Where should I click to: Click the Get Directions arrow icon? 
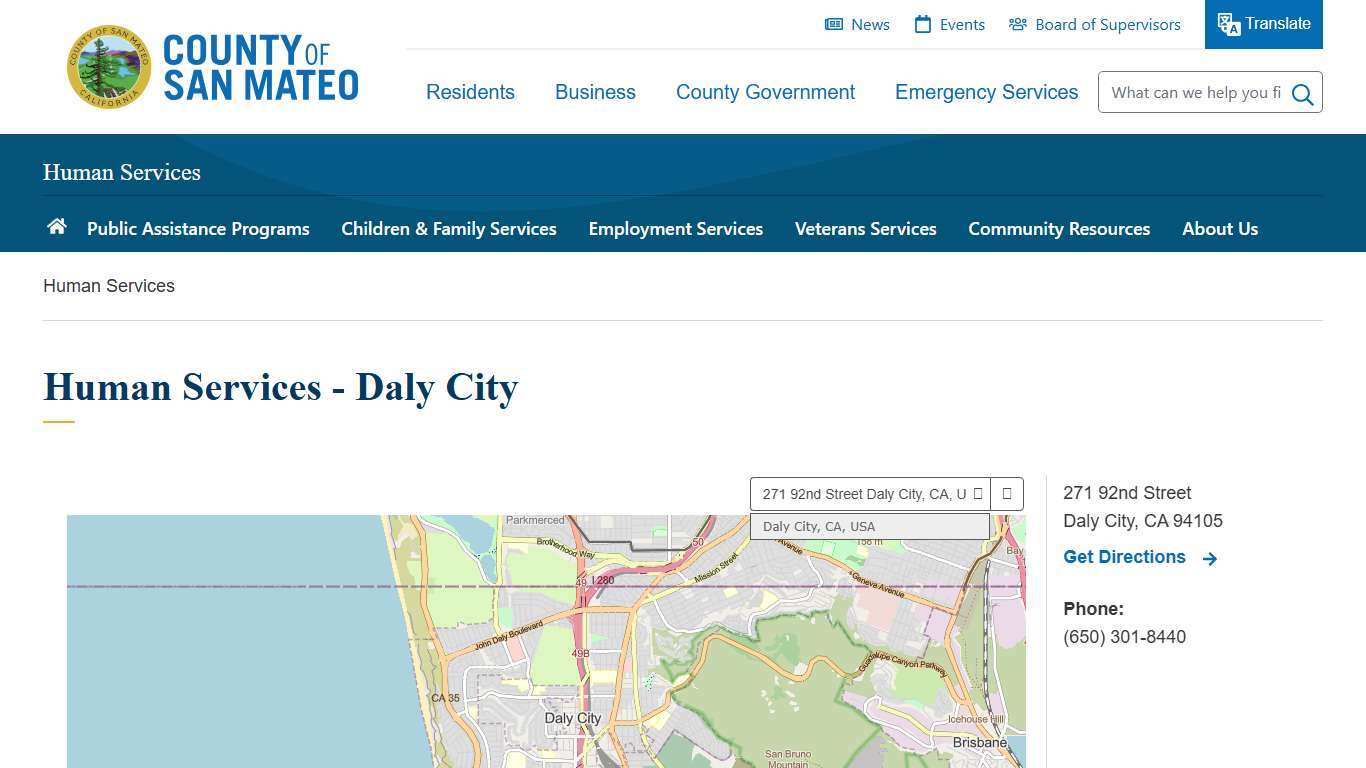coord(1209,558)
